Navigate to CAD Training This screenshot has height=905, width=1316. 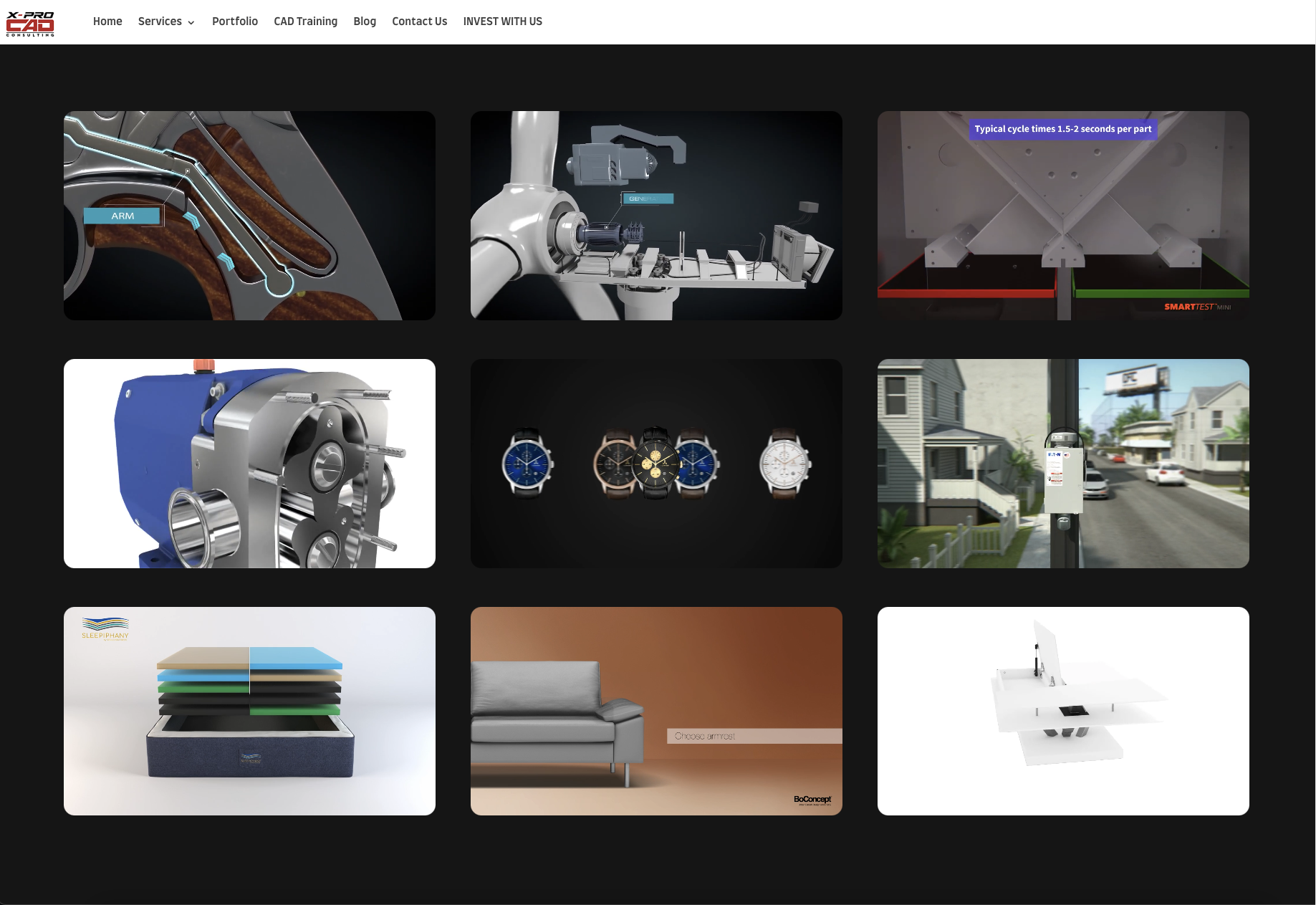pyautogui.click(x=305, y=21)
